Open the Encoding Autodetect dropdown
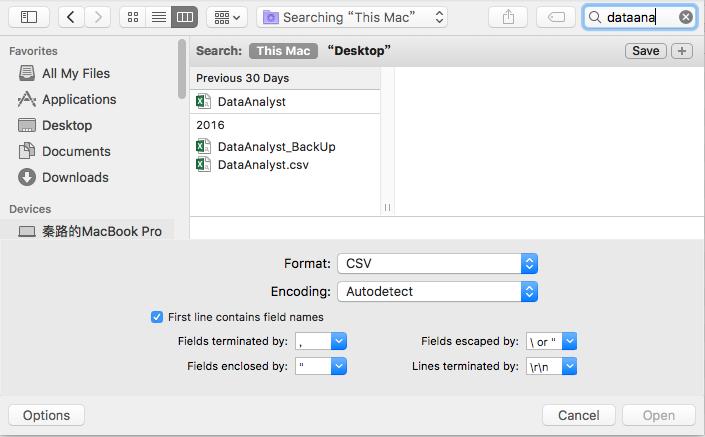 click(x=529, y=292)
